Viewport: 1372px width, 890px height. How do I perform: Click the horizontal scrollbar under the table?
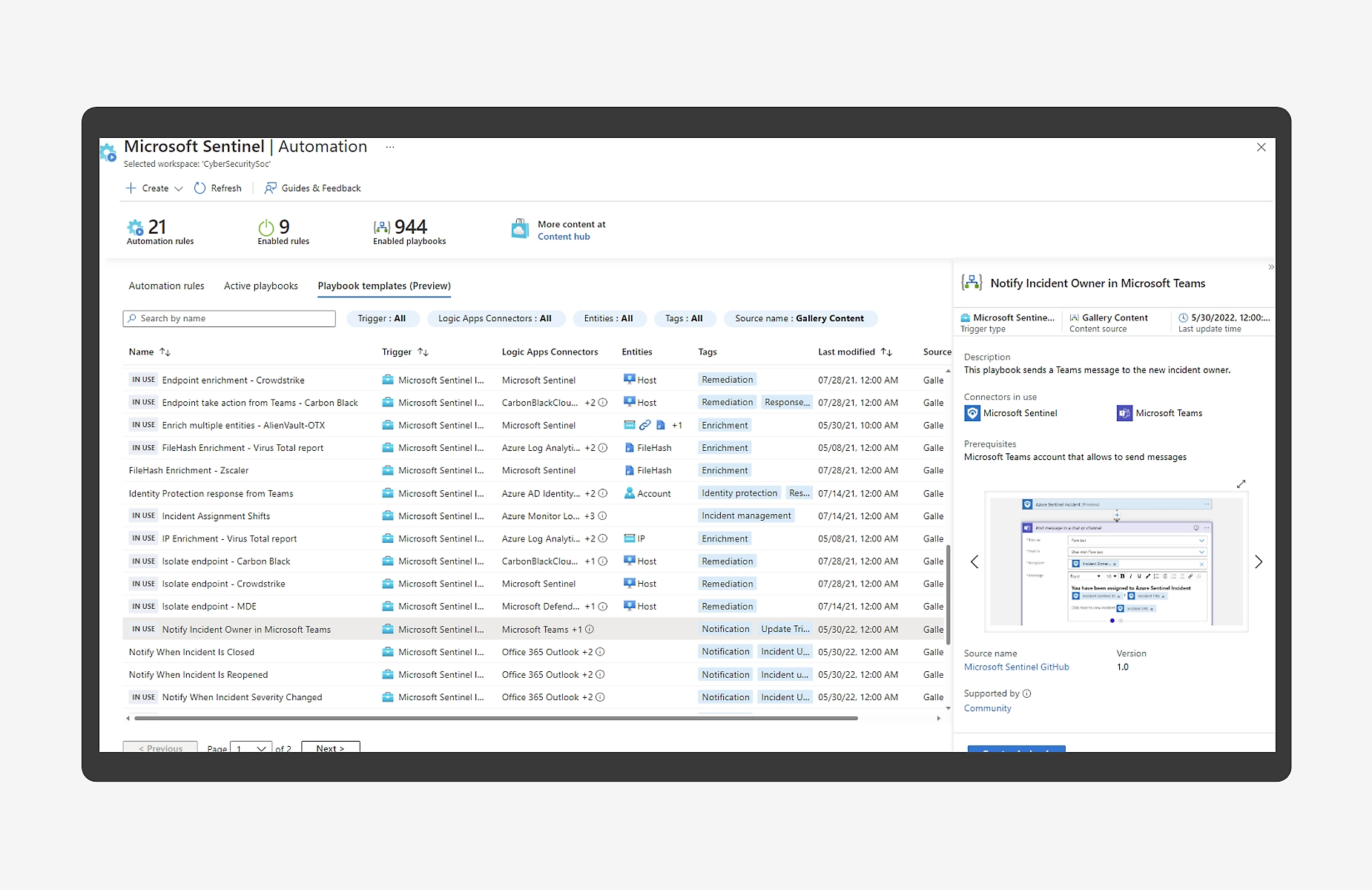pos(495,718)
